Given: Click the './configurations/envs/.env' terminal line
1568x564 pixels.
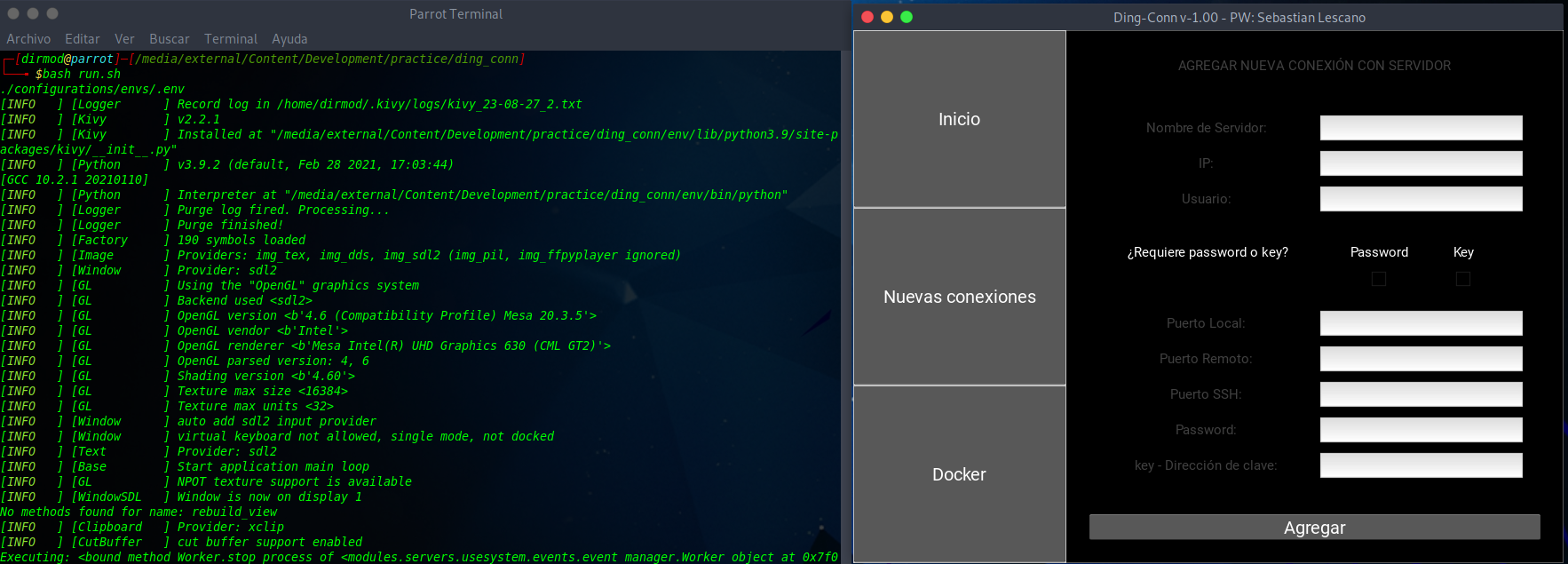Looking at the screenshot, I should (92, 90).
